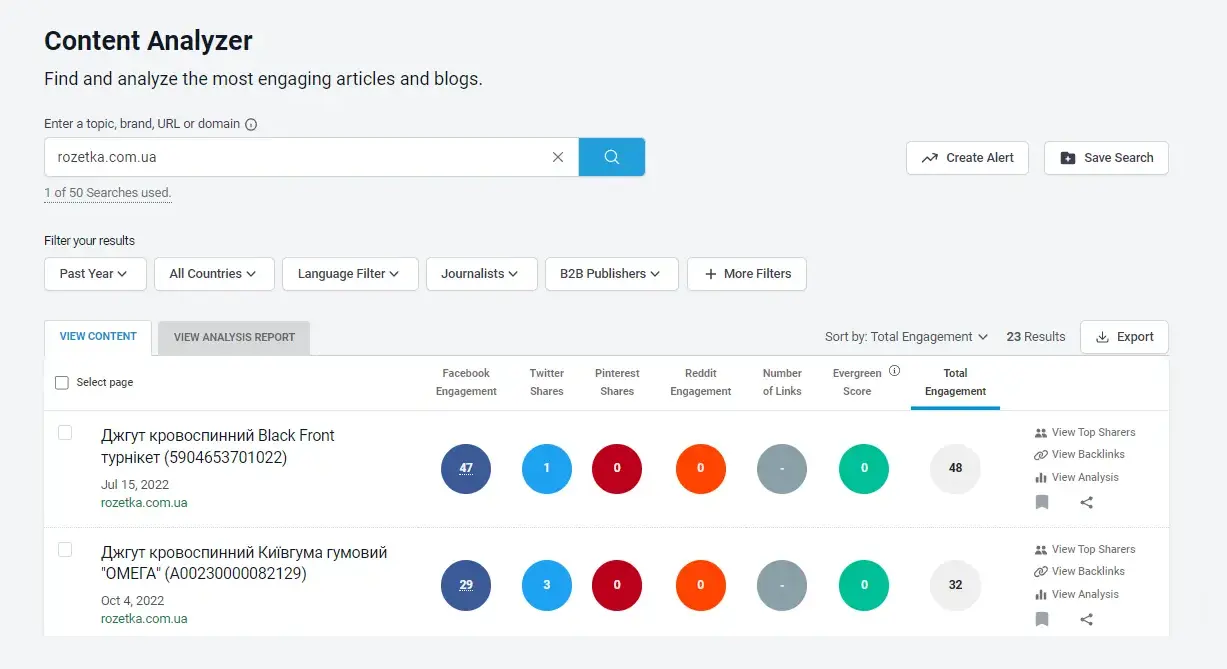Open the info icon beside the search label

pyautogui.click(x=251, y=125)
